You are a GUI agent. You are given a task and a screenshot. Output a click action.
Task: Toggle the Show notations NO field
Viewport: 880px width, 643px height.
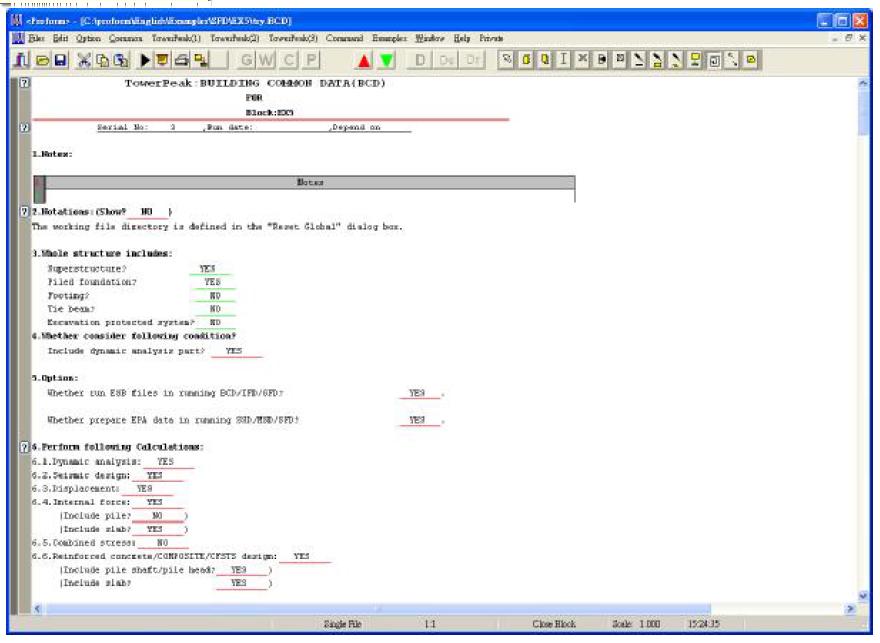click(147, 212)
